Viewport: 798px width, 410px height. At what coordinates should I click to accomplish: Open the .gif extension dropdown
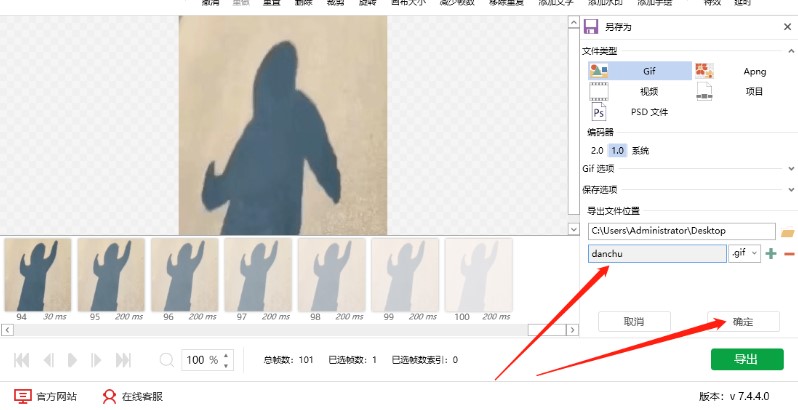click(745, 254)
